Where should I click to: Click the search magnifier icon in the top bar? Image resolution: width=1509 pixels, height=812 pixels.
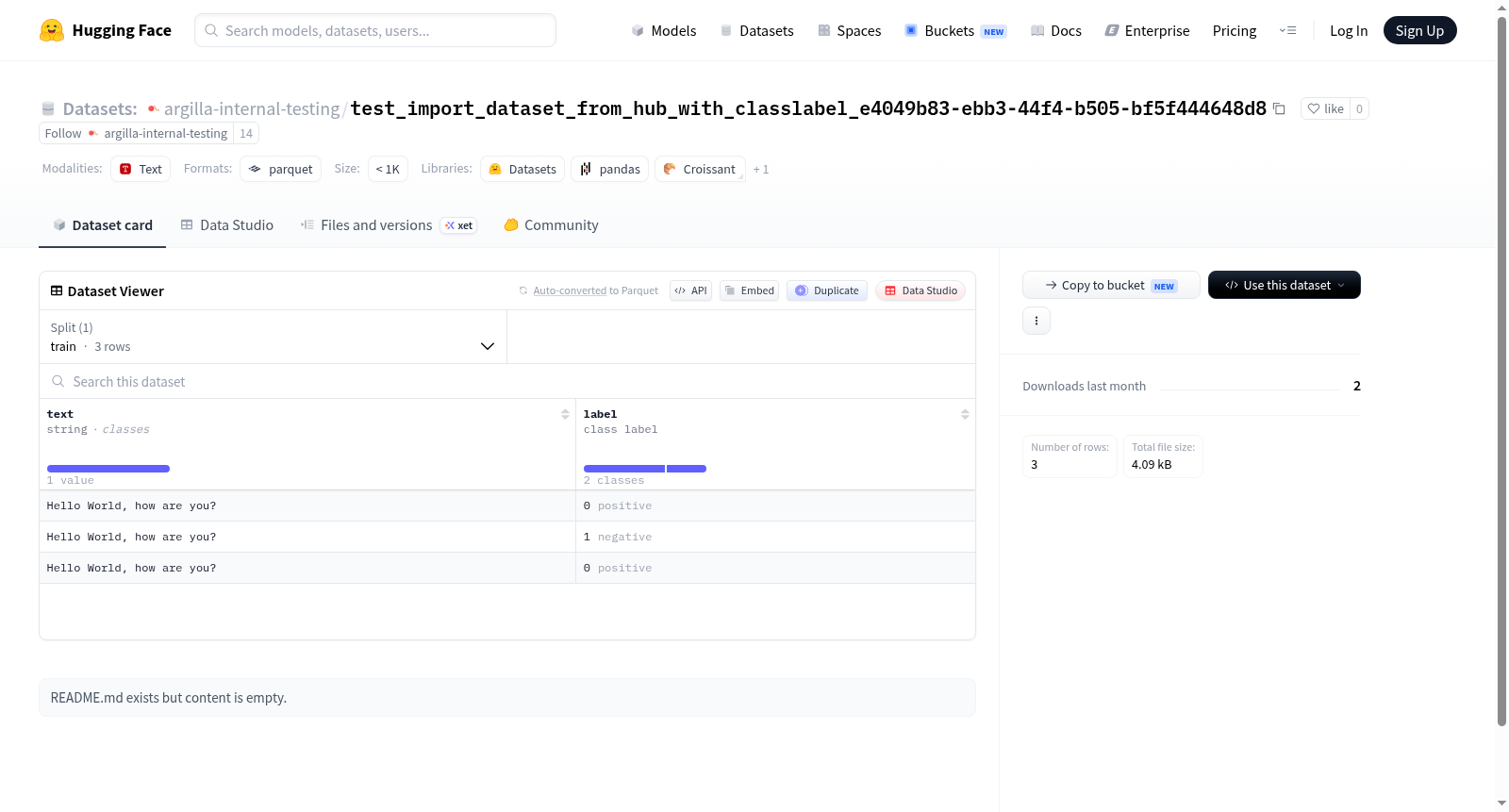(x=211, y=30)
